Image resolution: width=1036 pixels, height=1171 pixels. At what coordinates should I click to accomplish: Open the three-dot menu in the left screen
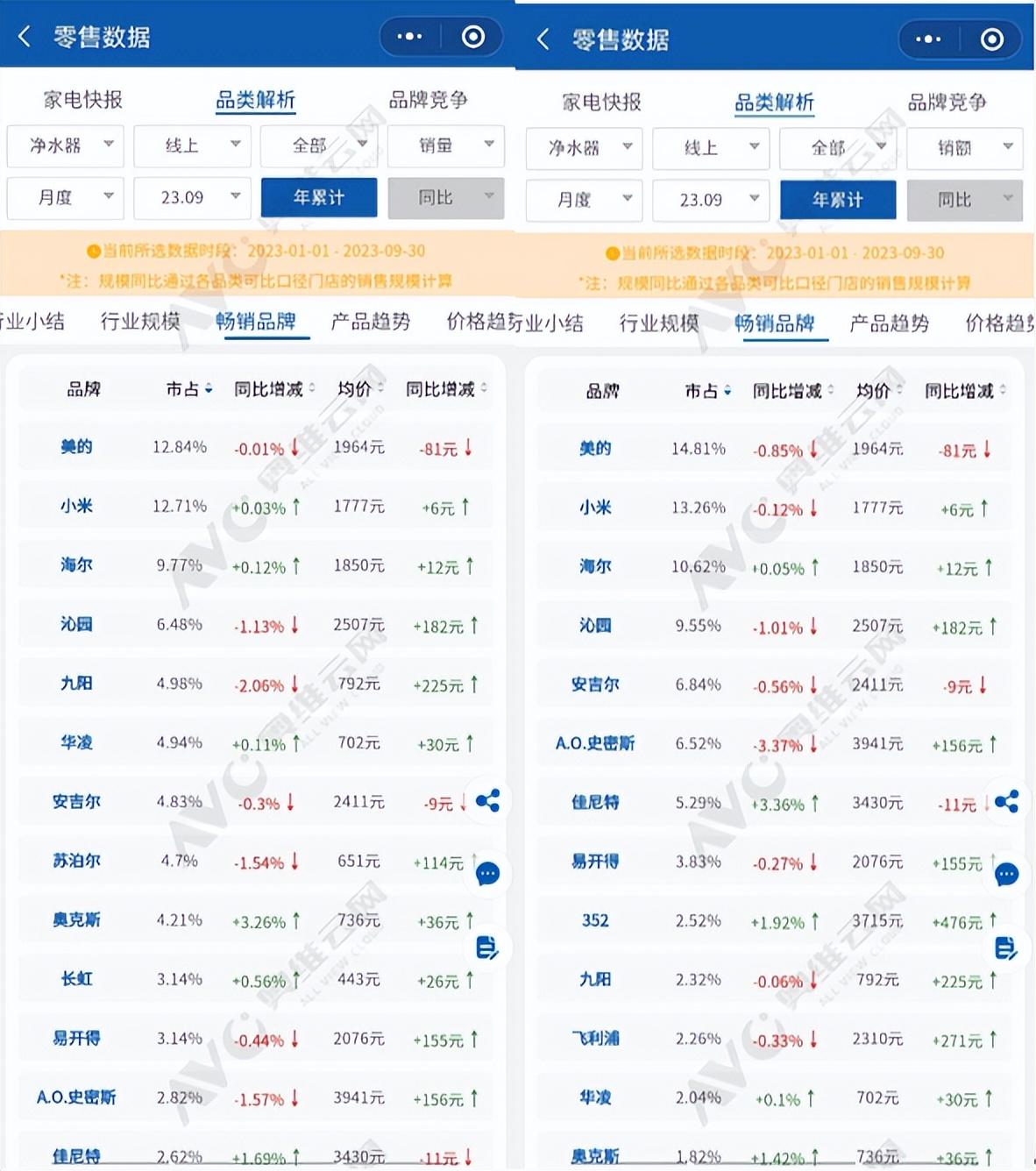409,37
